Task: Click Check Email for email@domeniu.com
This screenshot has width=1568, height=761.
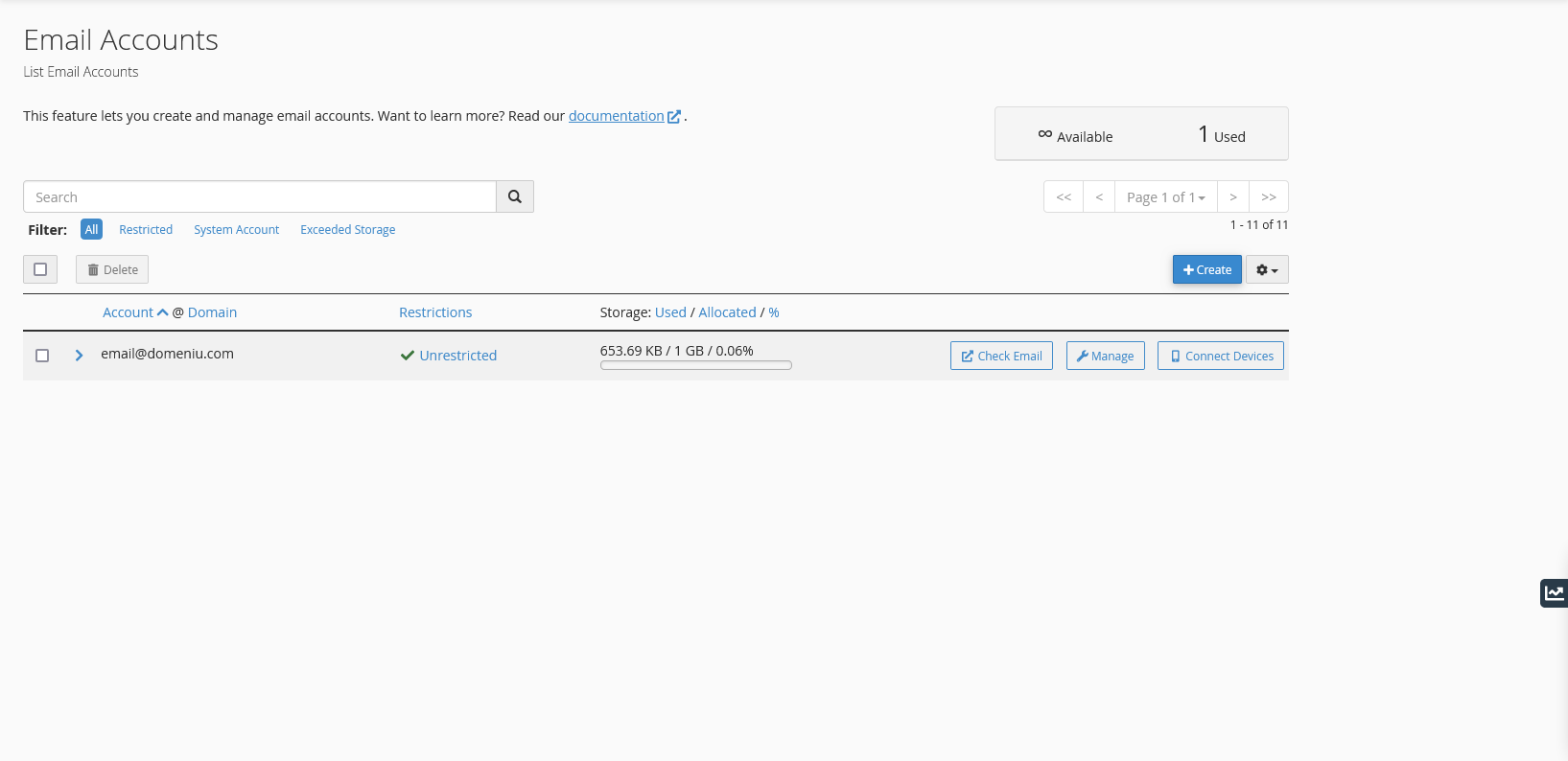Action: coord(1001,356)
